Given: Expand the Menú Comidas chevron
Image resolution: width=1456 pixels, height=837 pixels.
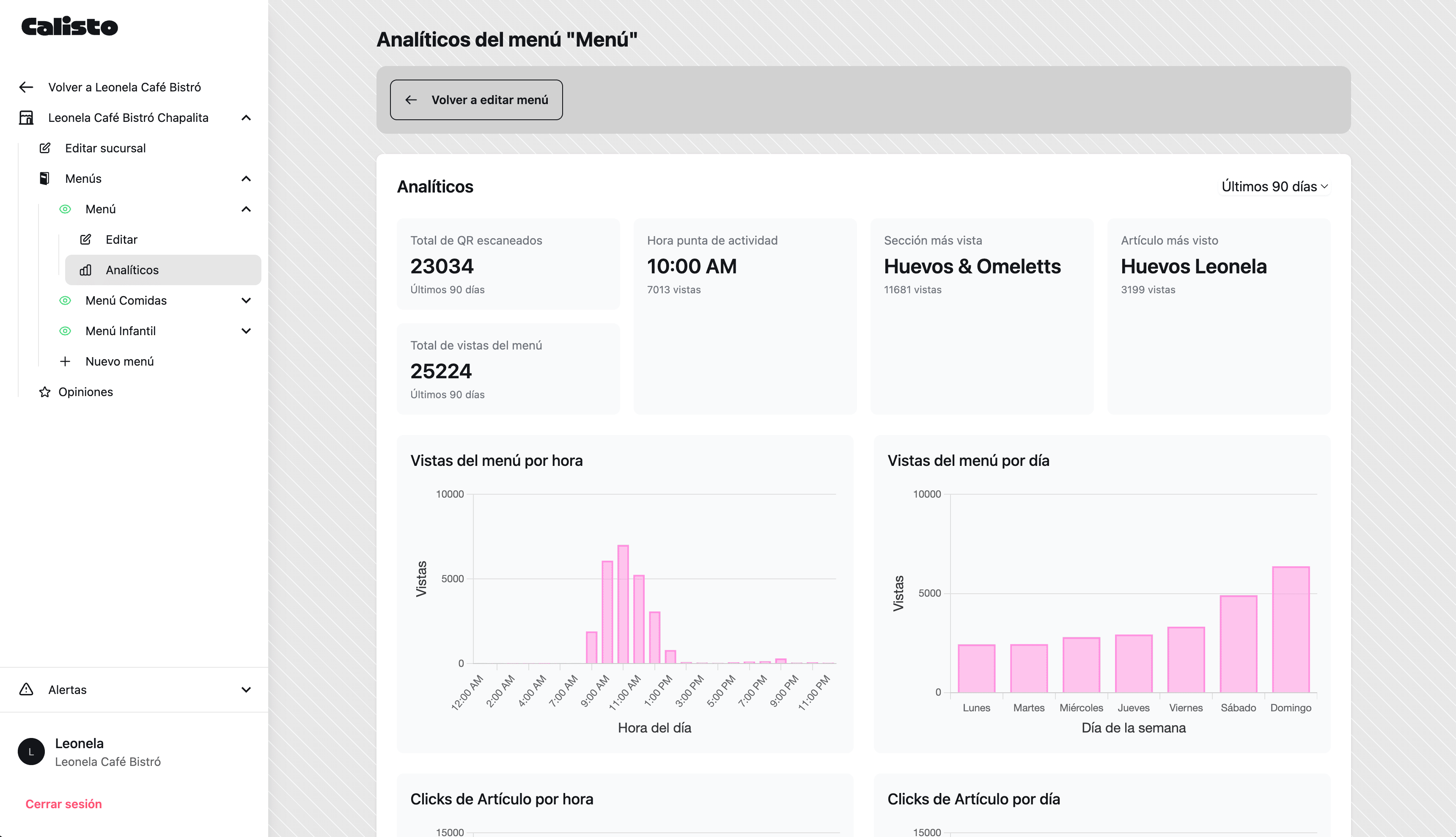Looking at the screenshot, I should [246, 300].
